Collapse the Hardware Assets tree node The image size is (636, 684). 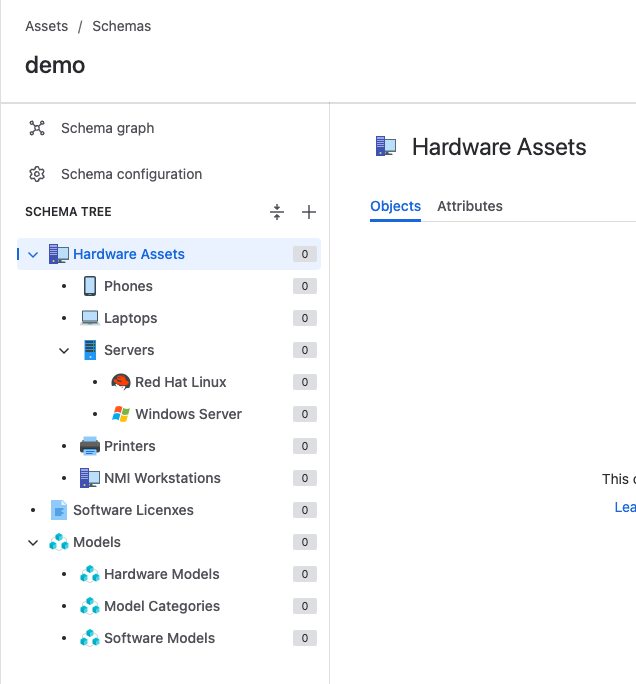(x=33, y=254)
